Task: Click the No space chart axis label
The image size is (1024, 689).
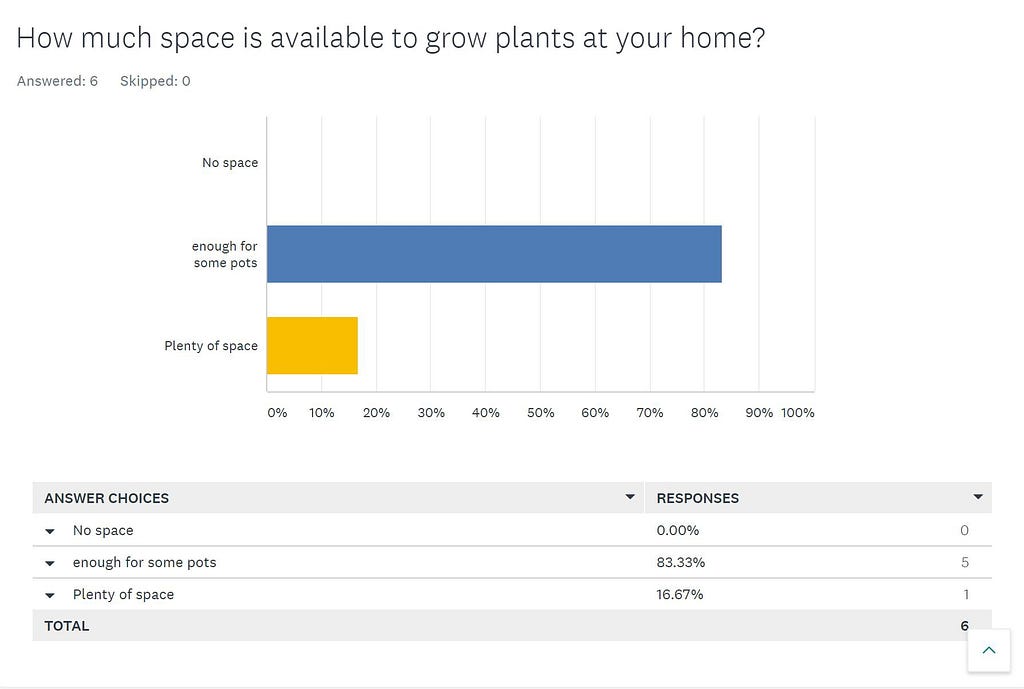Action: (230, 163)
